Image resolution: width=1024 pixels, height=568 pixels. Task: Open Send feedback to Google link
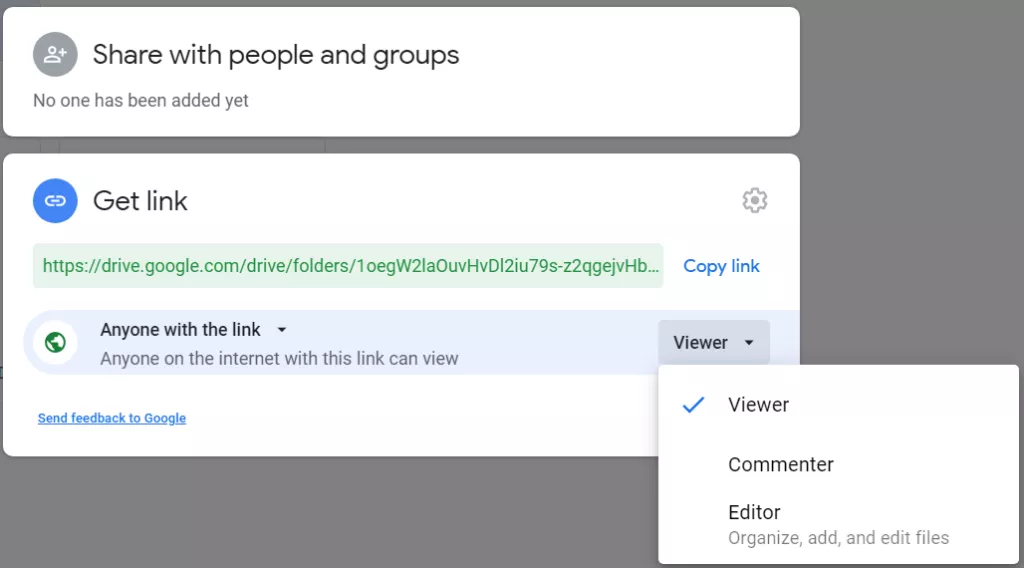click(x=112, y=418)
